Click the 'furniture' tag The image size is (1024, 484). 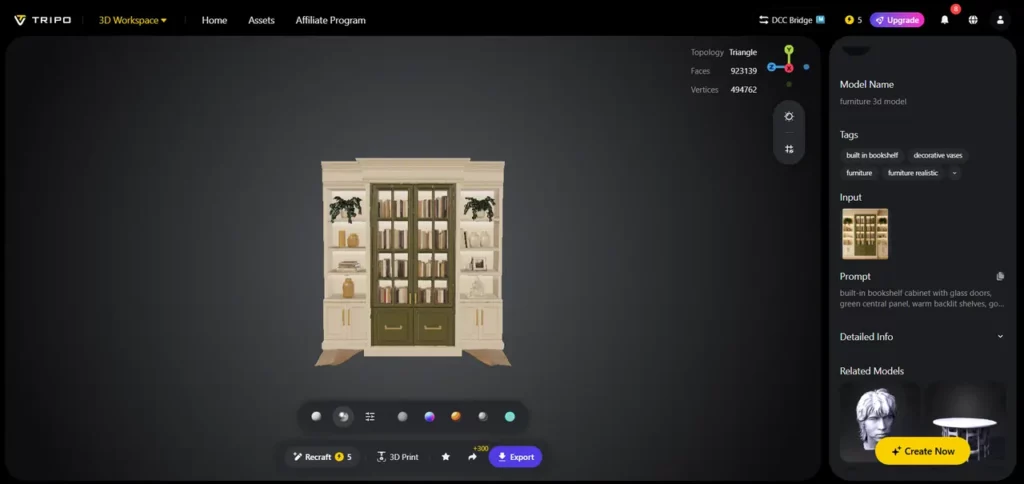(x=859, y=173)
